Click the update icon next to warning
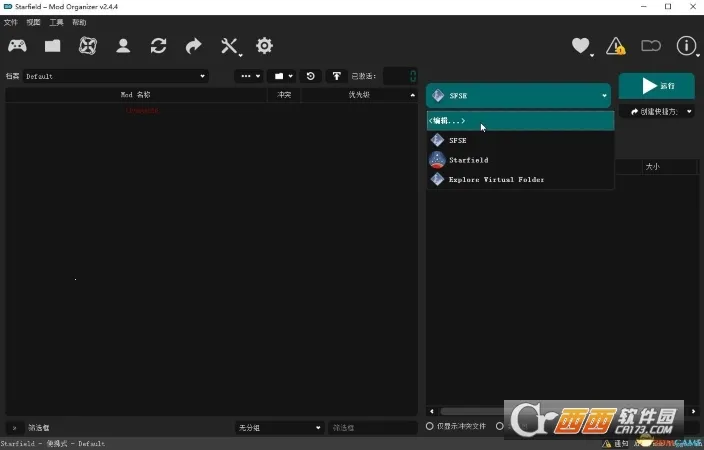Viewport: 704px width, 450px height. click(651, 46)
